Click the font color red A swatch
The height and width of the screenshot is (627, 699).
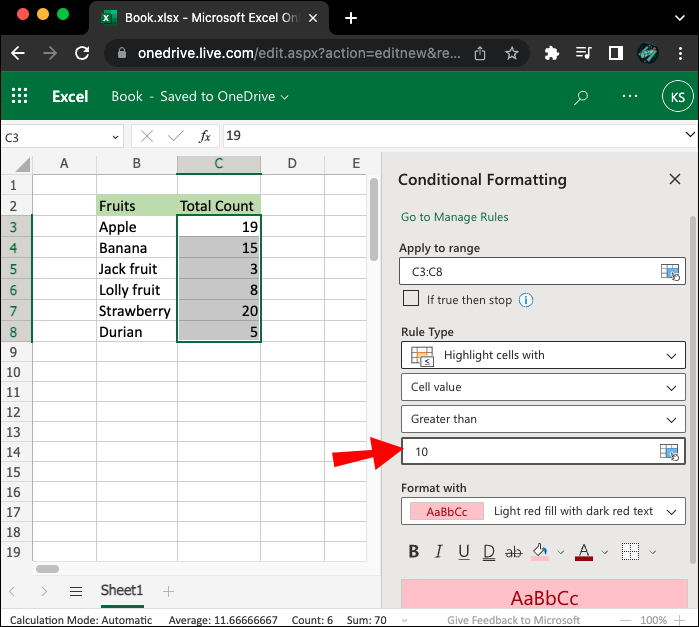[x=584, y=552]
